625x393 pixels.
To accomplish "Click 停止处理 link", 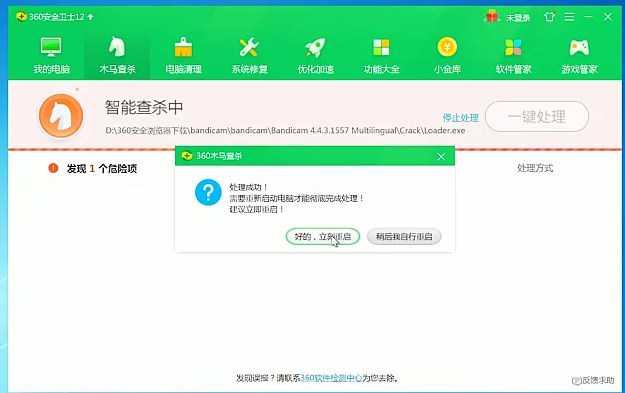I will click(460, 118).
